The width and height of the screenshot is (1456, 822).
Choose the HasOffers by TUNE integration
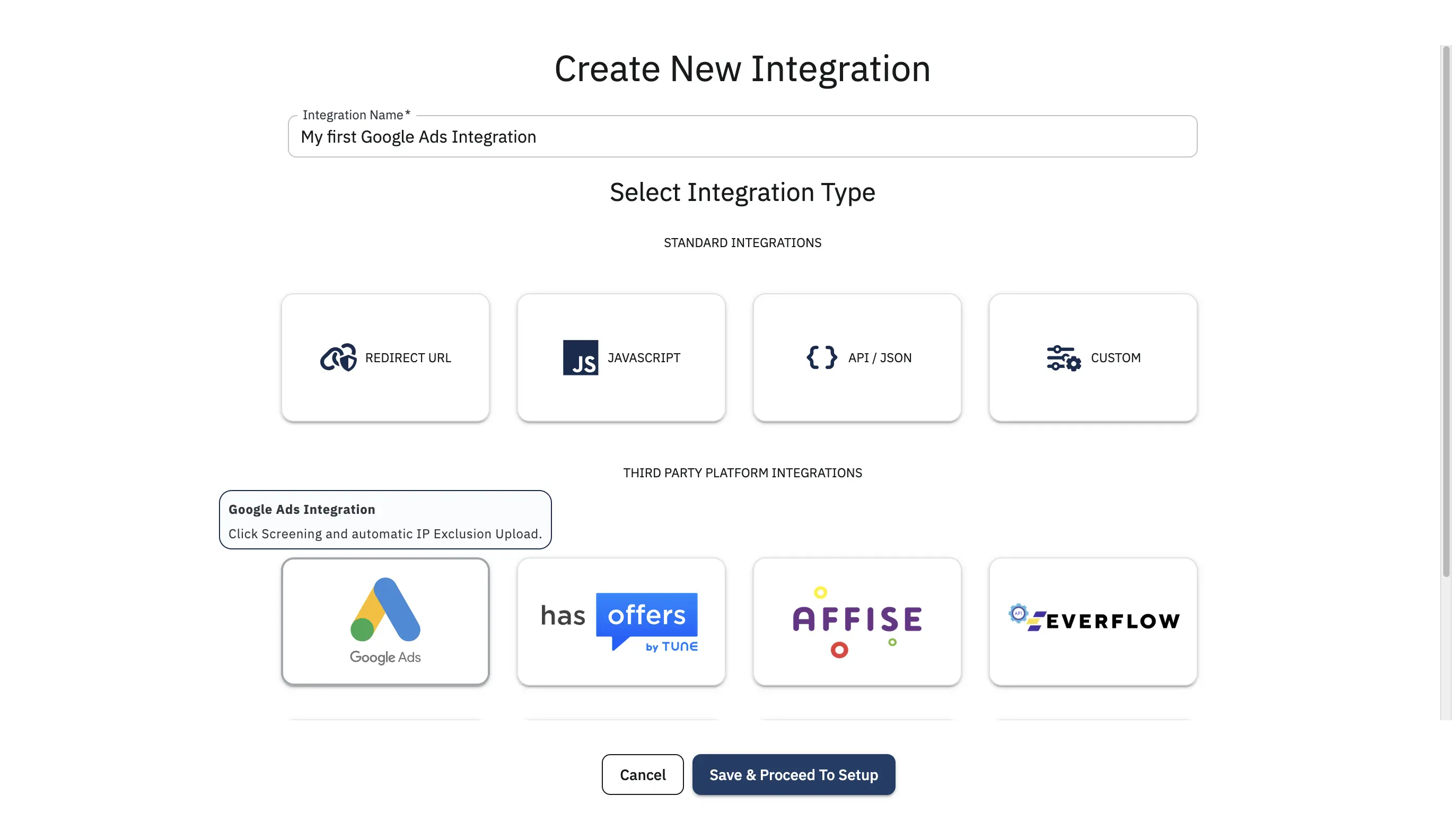pyautogui.click(x=620, y=620)
